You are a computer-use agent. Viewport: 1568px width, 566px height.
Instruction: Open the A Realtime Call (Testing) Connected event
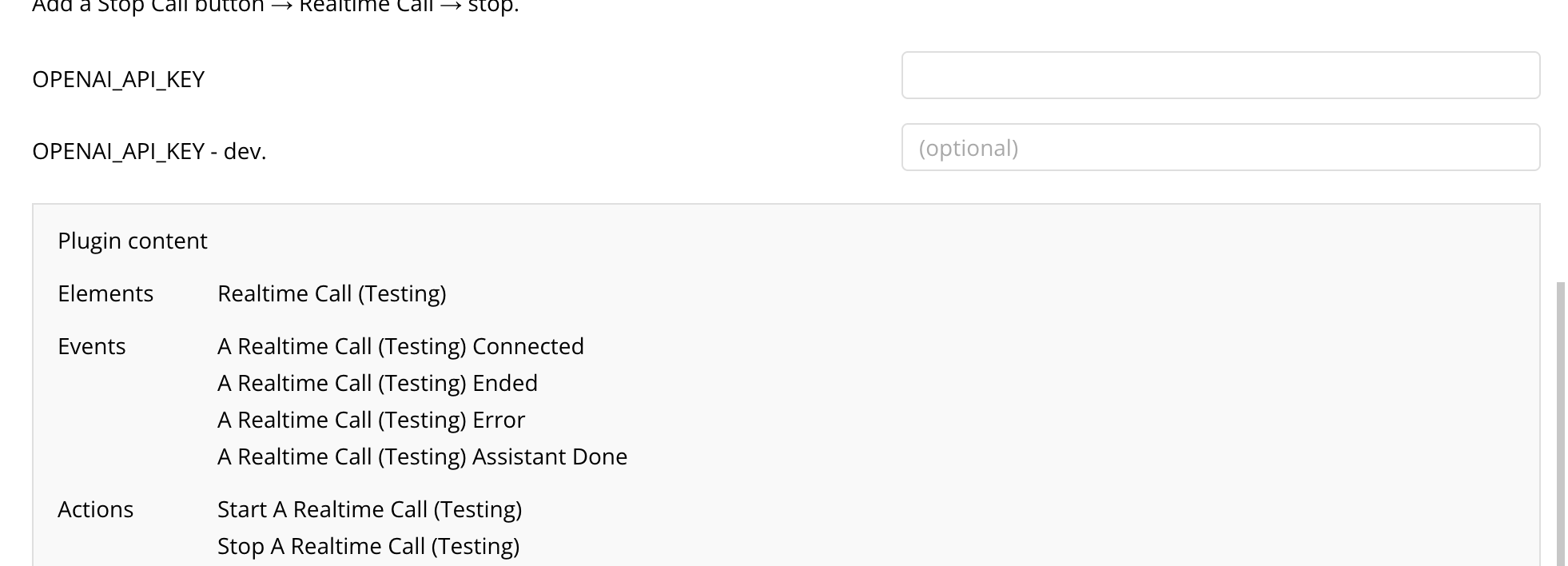coord(400,346)
